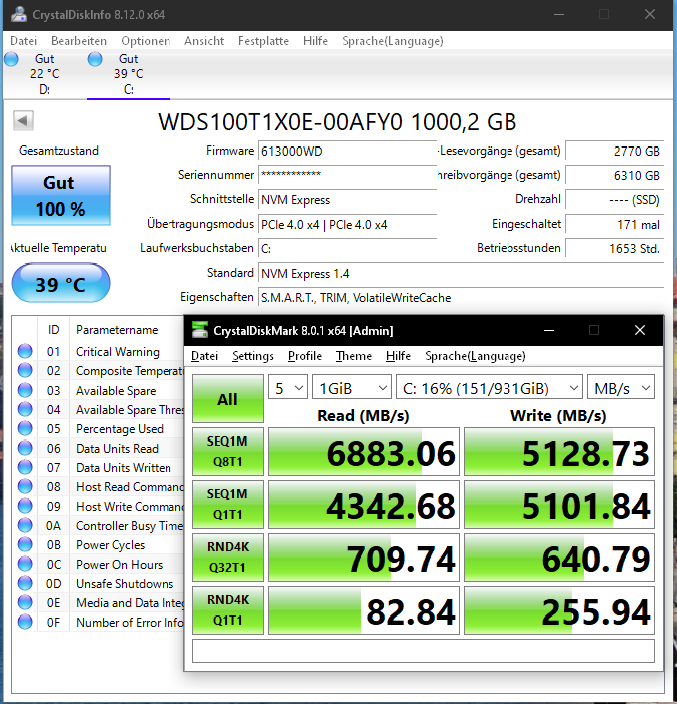Open CrystalDiskMark Sprache(Language) menu
677x704 pixels.
coord(475,356)
